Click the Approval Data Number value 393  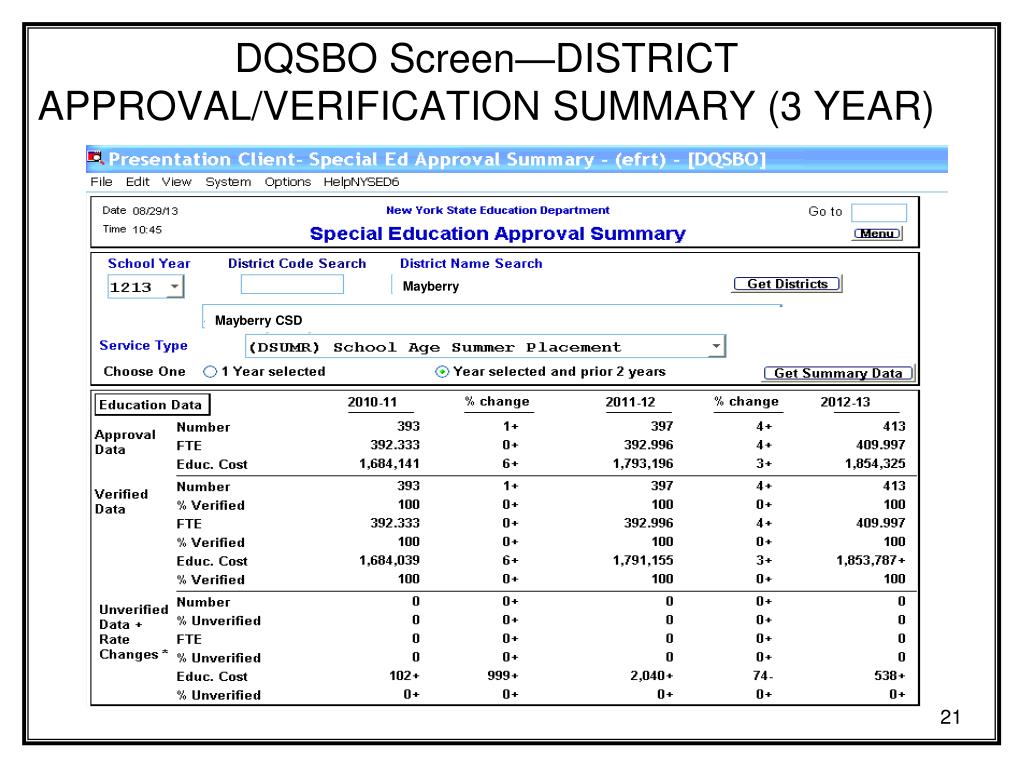[x=408, y=426]
